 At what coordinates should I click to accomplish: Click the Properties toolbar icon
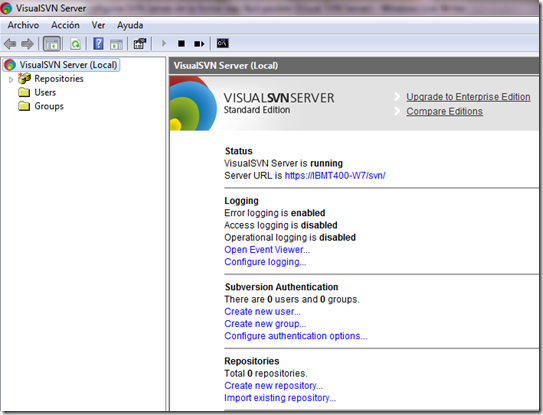pyautogui.click(x=140, y=44)
